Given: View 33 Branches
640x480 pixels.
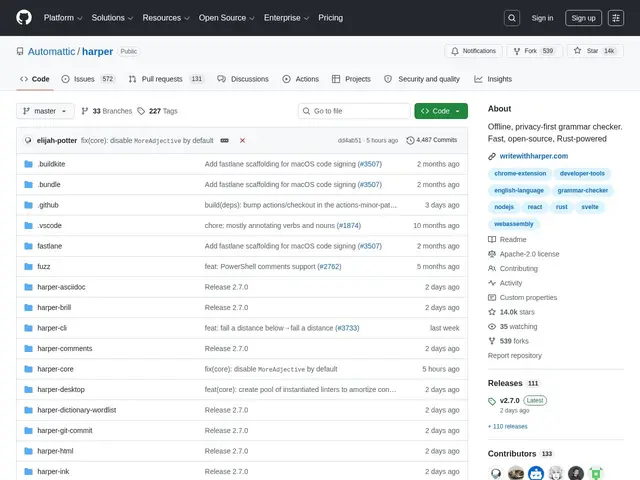Looking at the screenshot, I should (107, 111).
